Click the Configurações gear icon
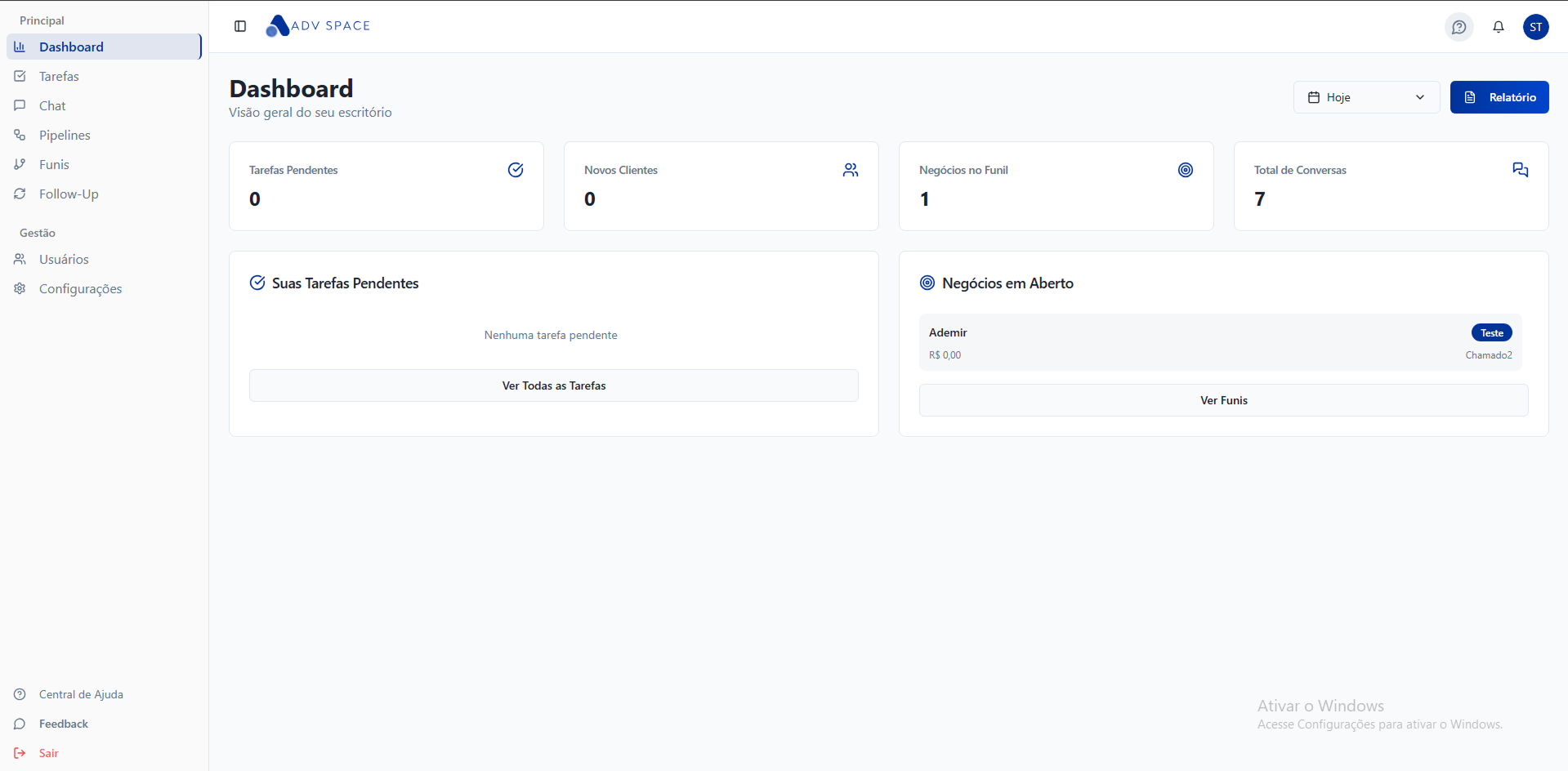Screen dimensions: 1568x771 pyautogui.click(x=20, y=288)
